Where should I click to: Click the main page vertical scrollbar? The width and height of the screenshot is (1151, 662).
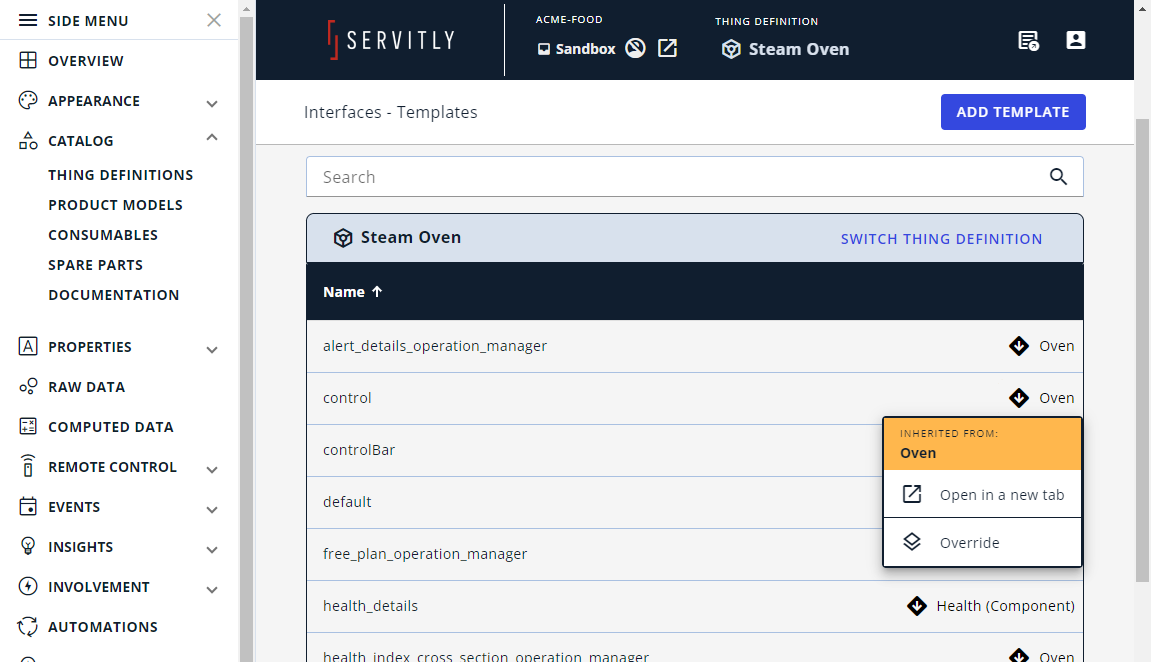coord(1142,349)
